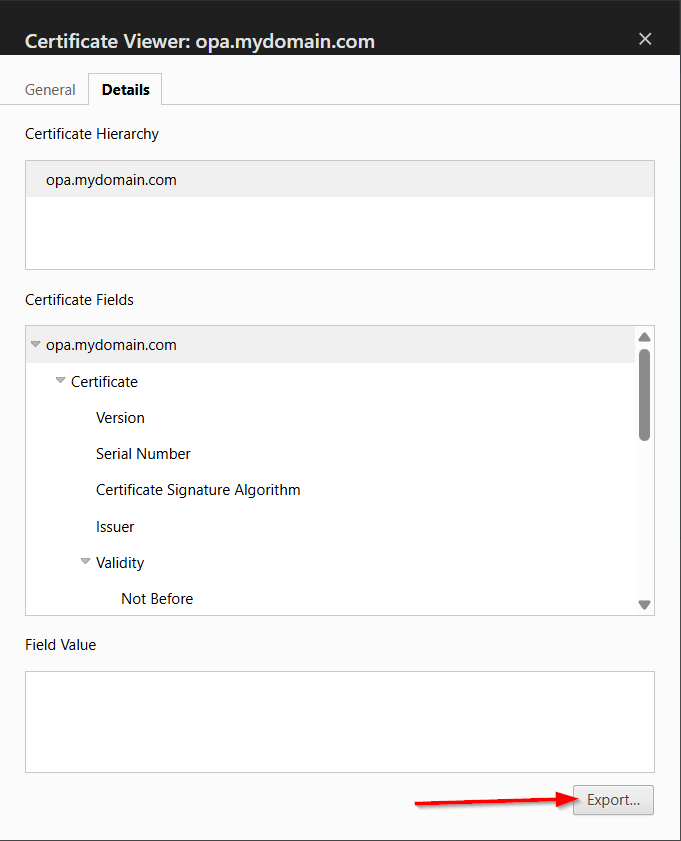Select the Details tab
681x841 pixels.
click(x=125, y=89)
